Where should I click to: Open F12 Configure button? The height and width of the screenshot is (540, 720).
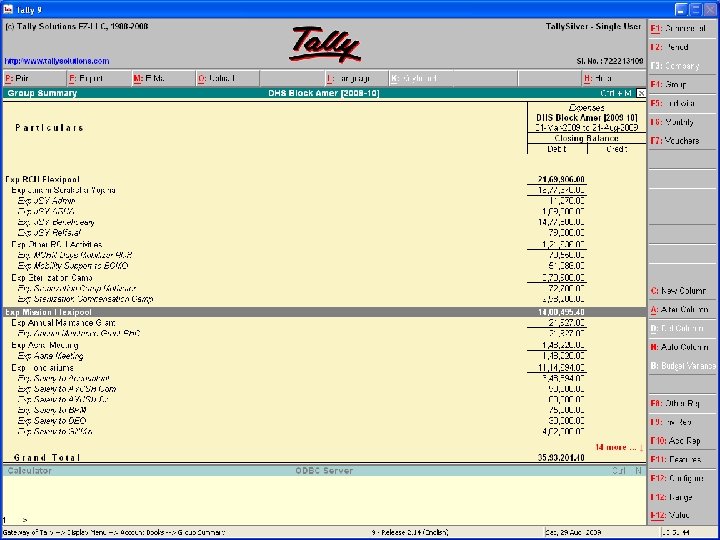(x=682, y=478)
